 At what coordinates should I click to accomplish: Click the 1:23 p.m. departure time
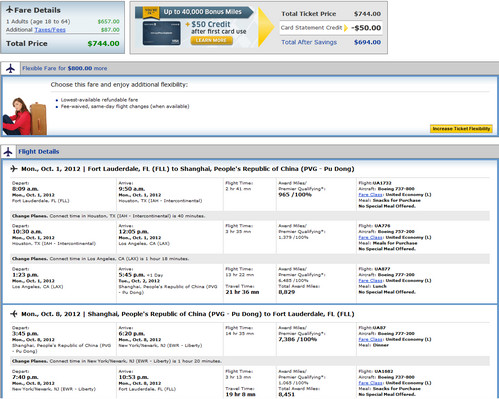tap(25, 275)
